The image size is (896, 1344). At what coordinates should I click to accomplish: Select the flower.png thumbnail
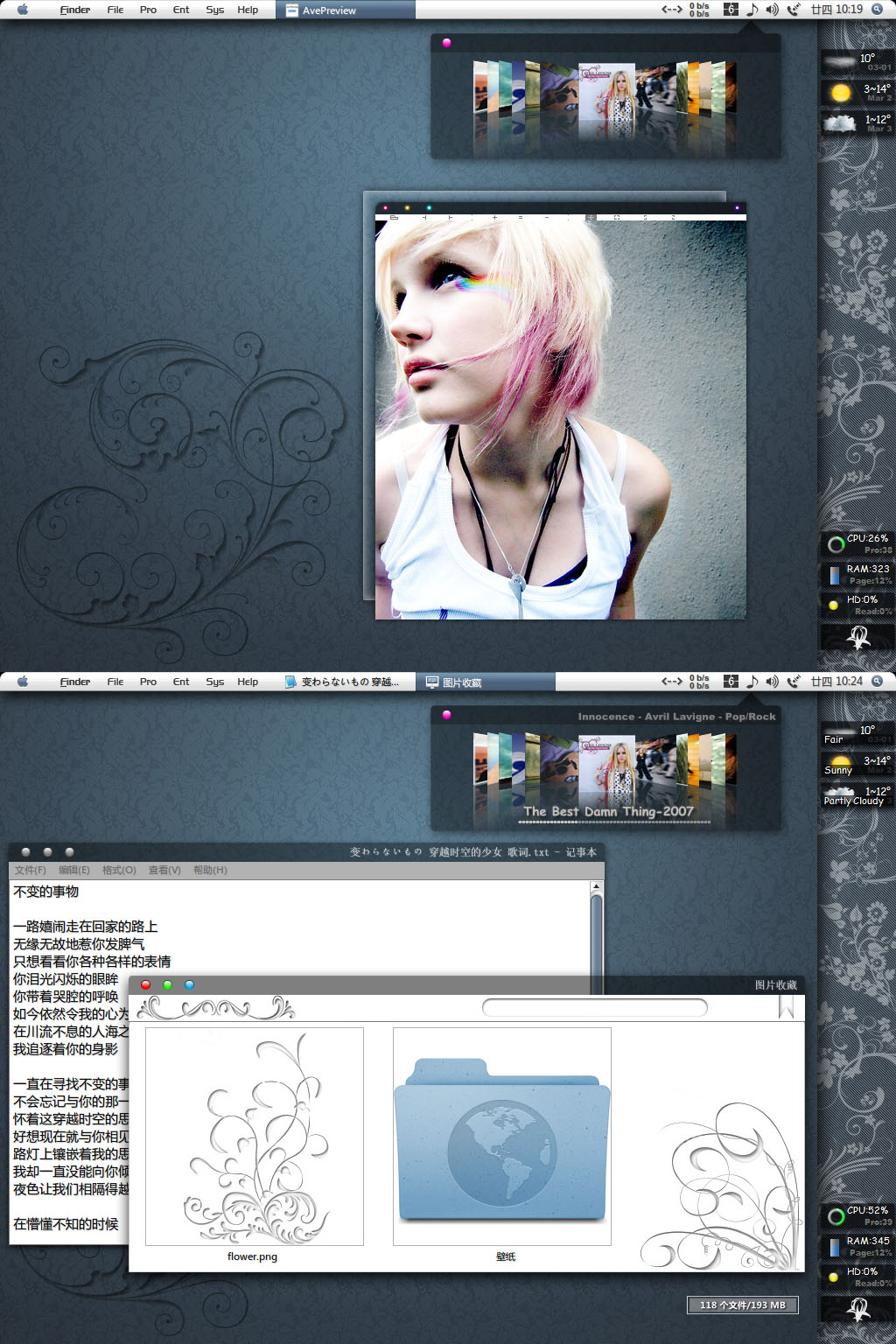click(254, 1136)
